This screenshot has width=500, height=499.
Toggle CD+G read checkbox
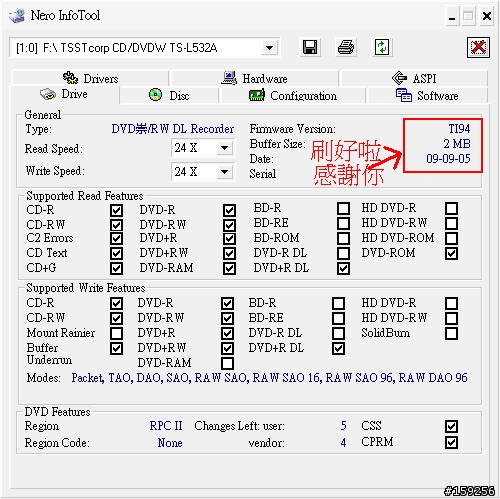tap(116, 268)
